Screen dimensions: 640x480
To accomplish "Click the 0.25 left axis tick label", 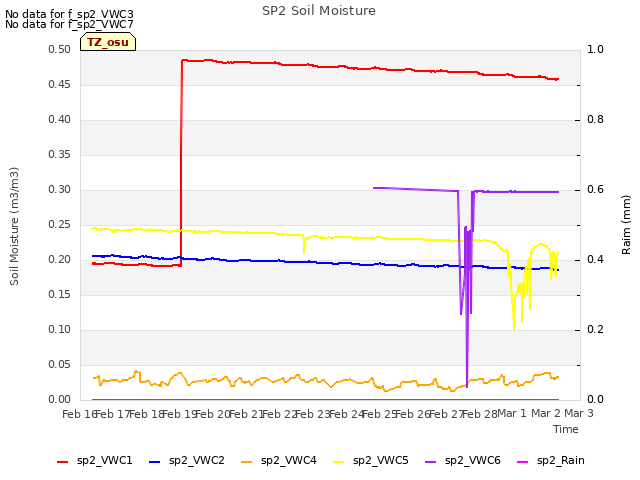I will (x=60, y=224).
